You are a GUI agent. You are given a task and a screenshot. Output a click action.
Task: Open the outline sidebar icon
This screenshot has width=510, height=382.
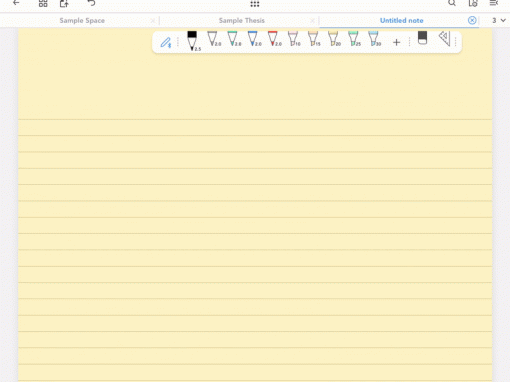[494, 3]
